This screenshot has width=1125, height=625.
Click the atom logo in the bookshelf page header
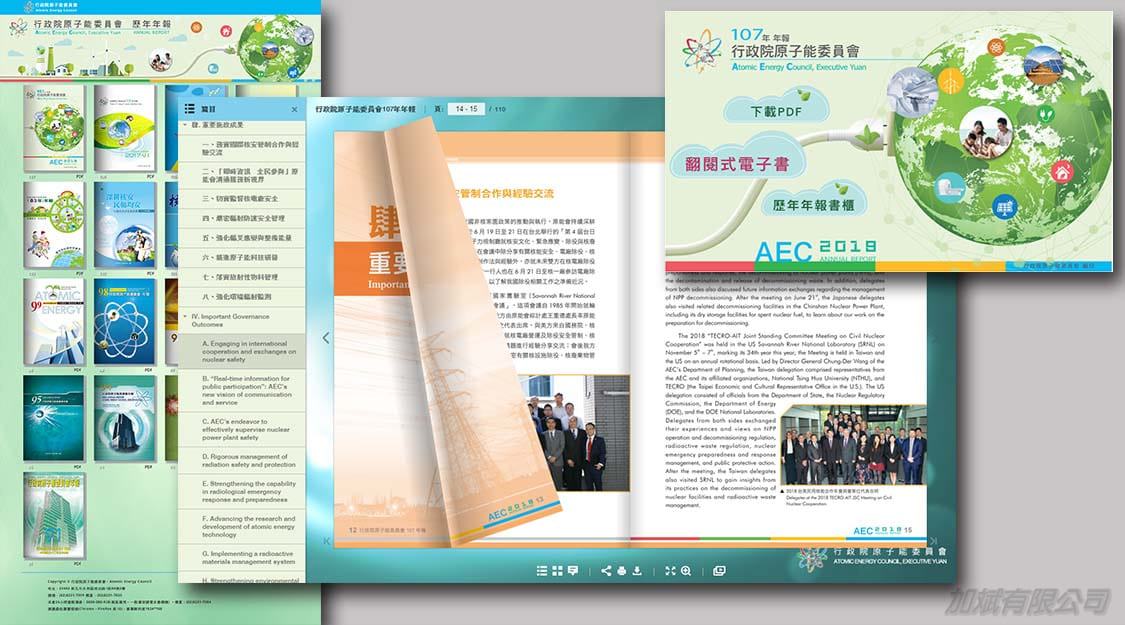(19, 27)
